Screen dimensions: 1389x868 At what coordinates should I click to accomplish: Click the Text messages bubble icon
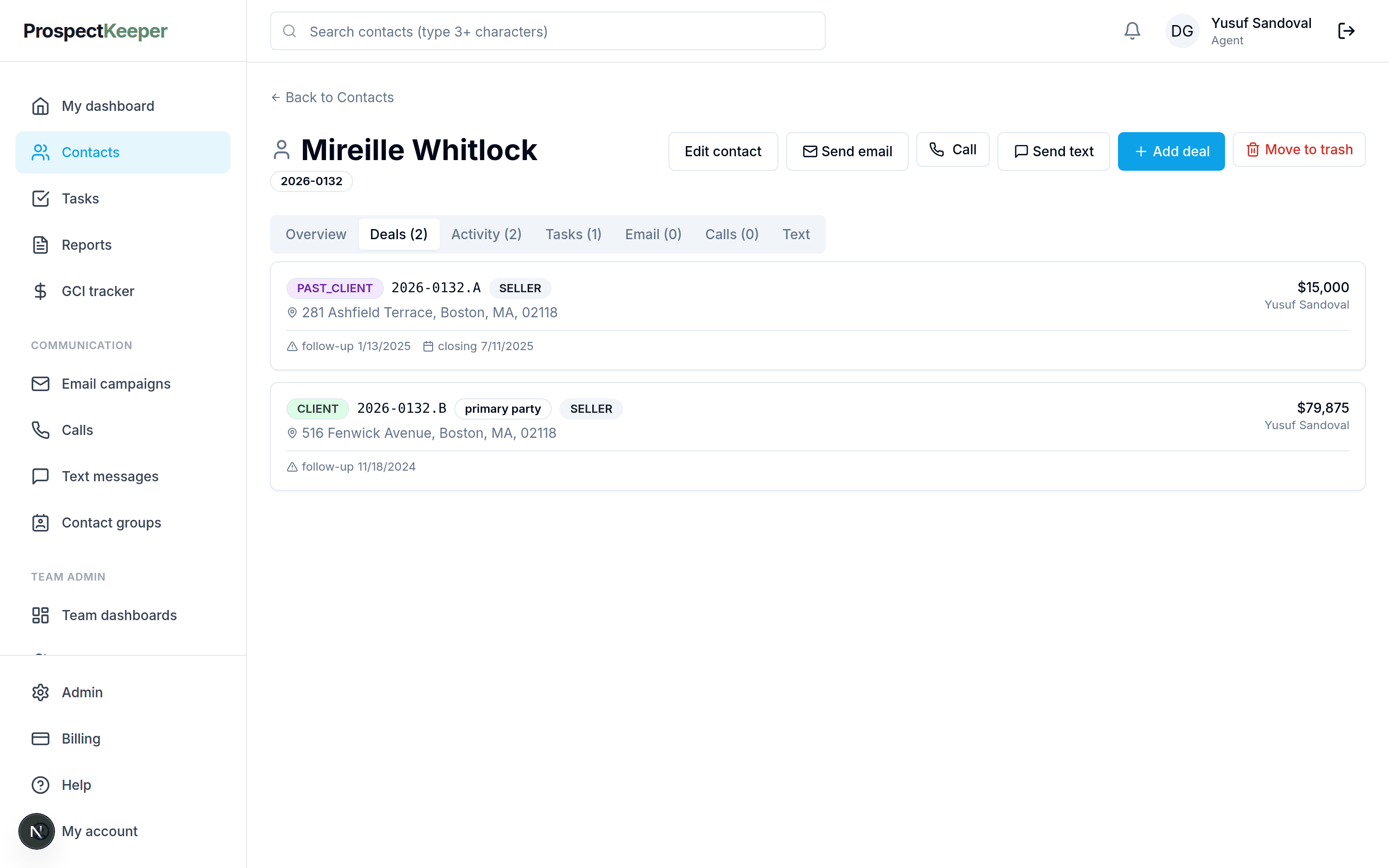click(40, 476)
